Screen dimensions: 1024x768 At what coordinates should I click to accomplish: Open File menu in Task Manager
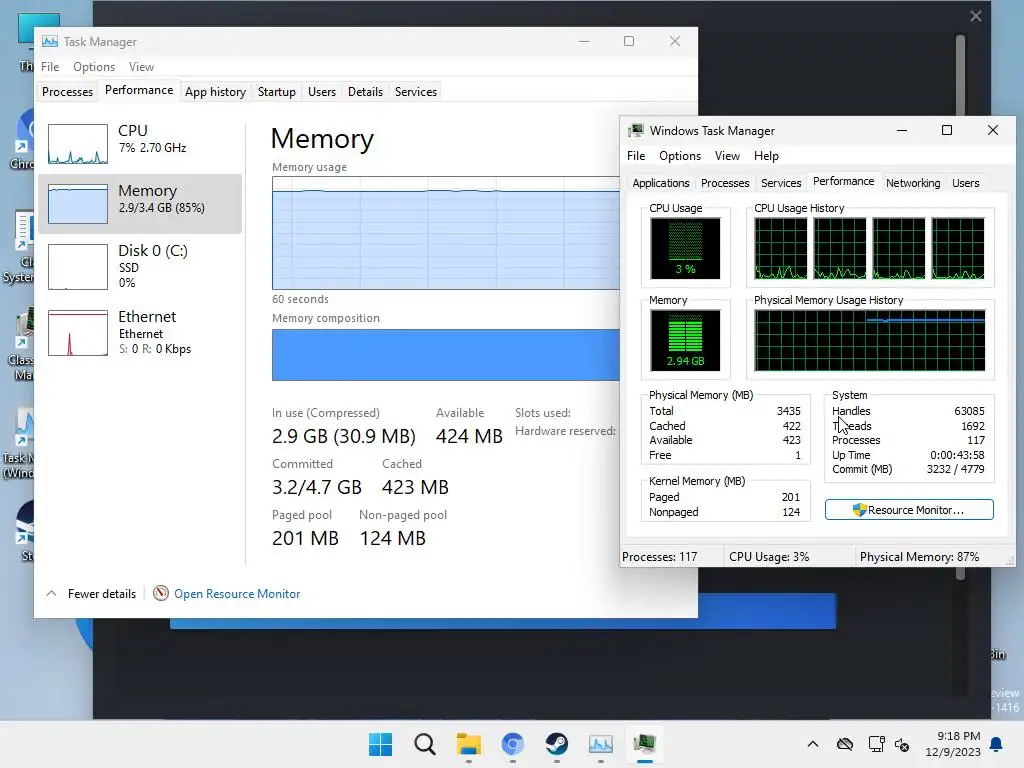(50, 67)
